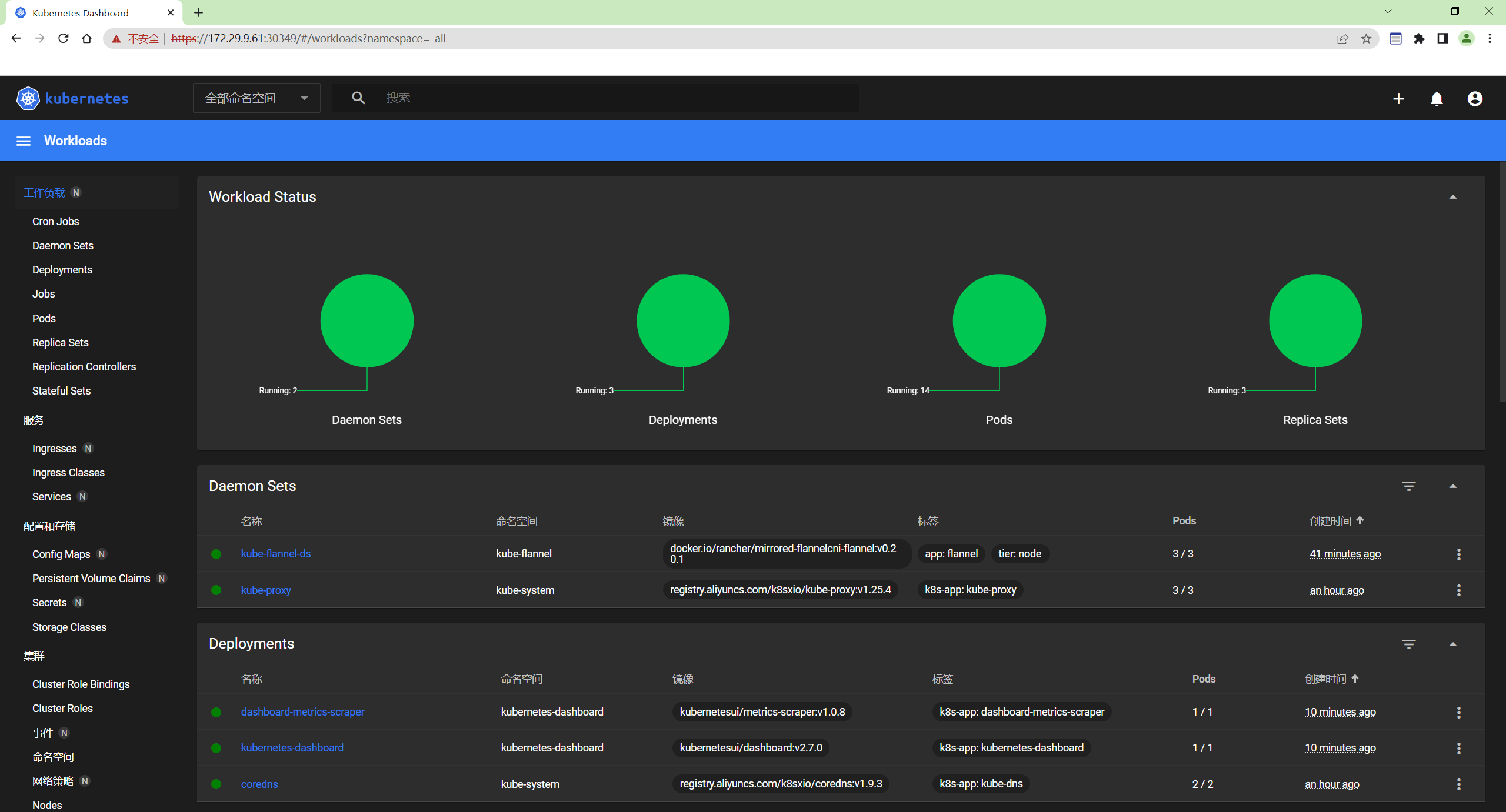This screenshot has width=1506, height=812.
Task: Open the tab search chevron
Action: [1388, 11]
